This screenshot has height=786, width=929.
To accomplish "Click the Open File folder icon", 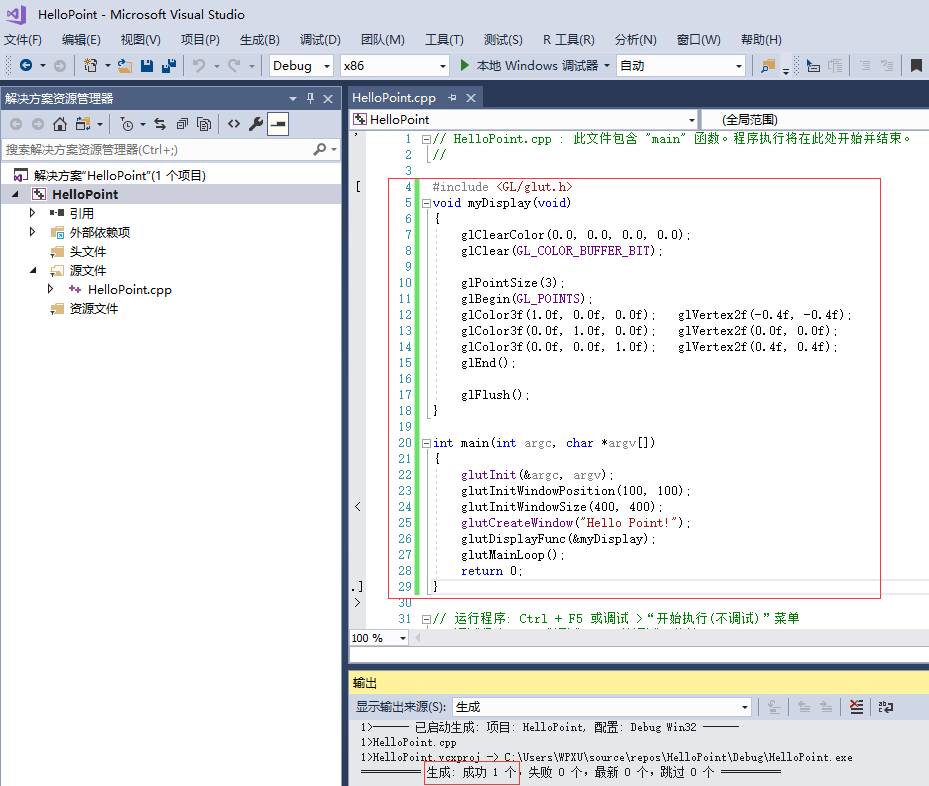I will click(124, 66).
